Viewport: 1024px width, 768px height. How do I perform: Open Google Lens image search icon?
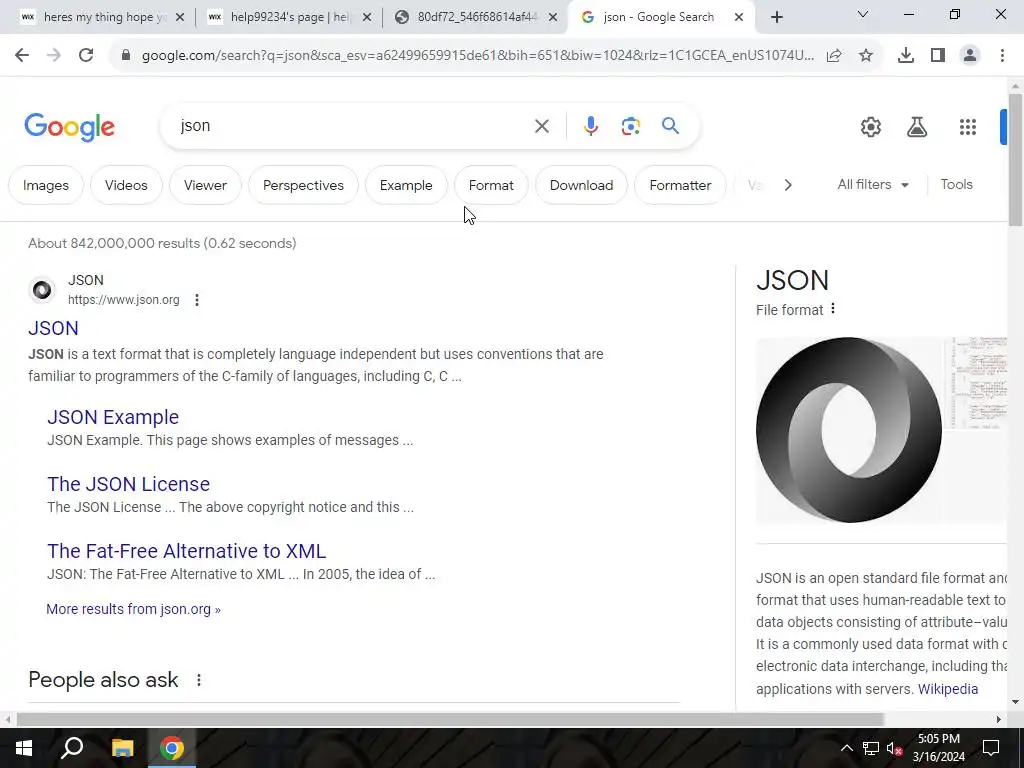[x=630, y=126]
